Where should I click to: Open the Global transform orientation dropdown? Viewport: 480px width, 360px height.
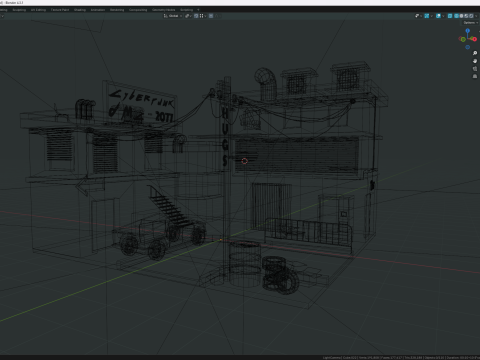(173, 16)
